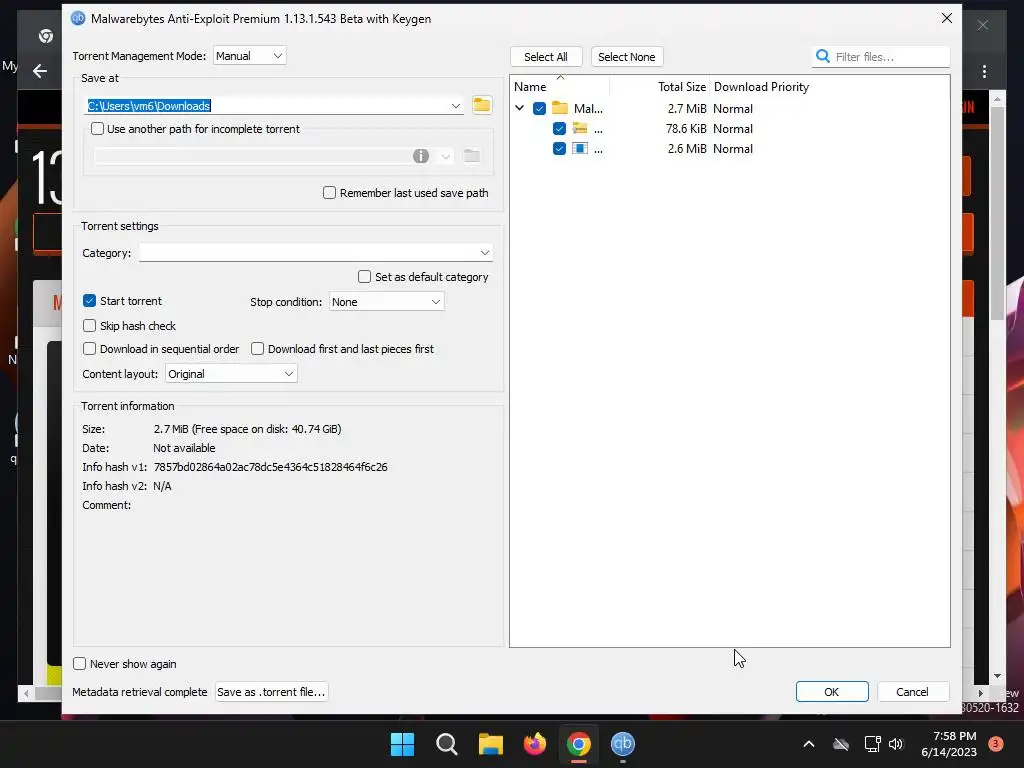Switch to Chrome in taskbar
1024x768 pixels.
tap(579, 744)
